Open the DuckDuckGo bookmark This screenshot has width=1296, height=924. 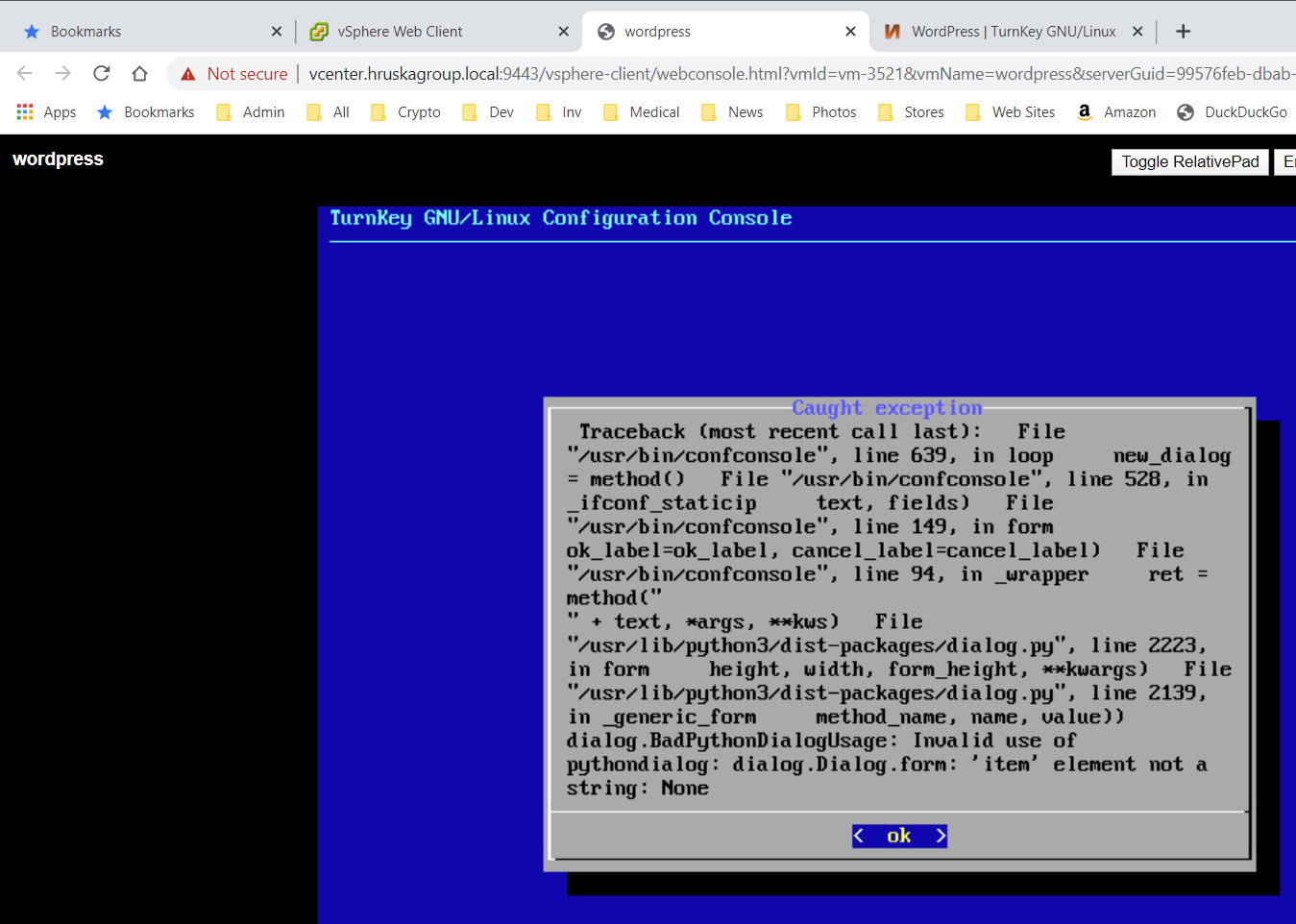coord(1232,112)
